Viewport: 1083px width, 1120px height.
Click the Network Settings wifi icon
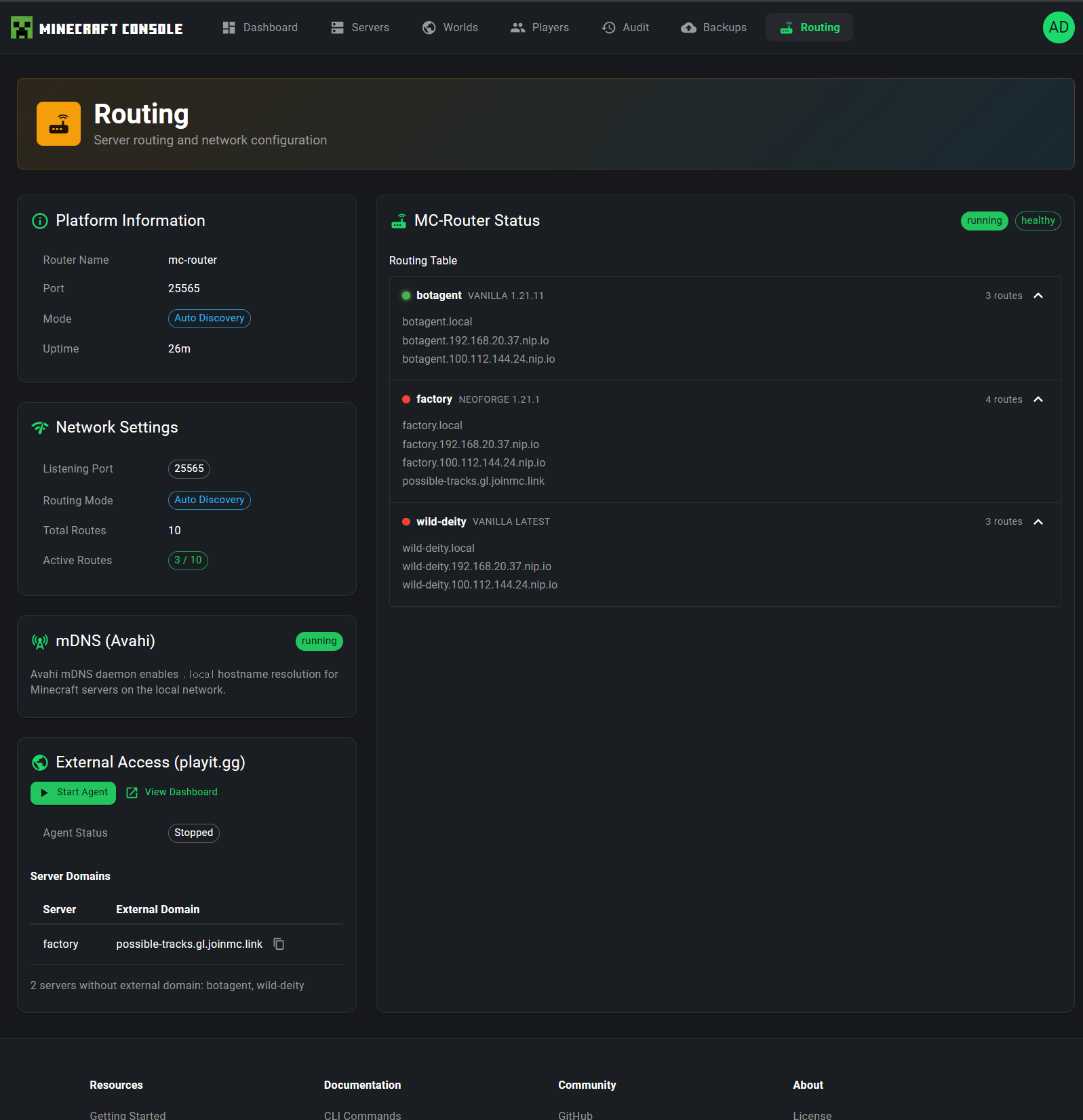40,428
